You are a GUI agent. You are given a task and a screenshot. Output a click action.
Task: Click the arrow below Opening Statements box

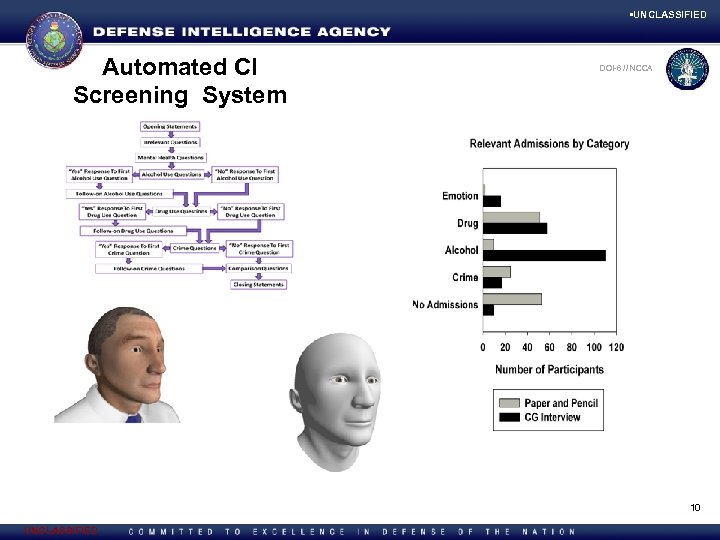click(x=170, y=135)
